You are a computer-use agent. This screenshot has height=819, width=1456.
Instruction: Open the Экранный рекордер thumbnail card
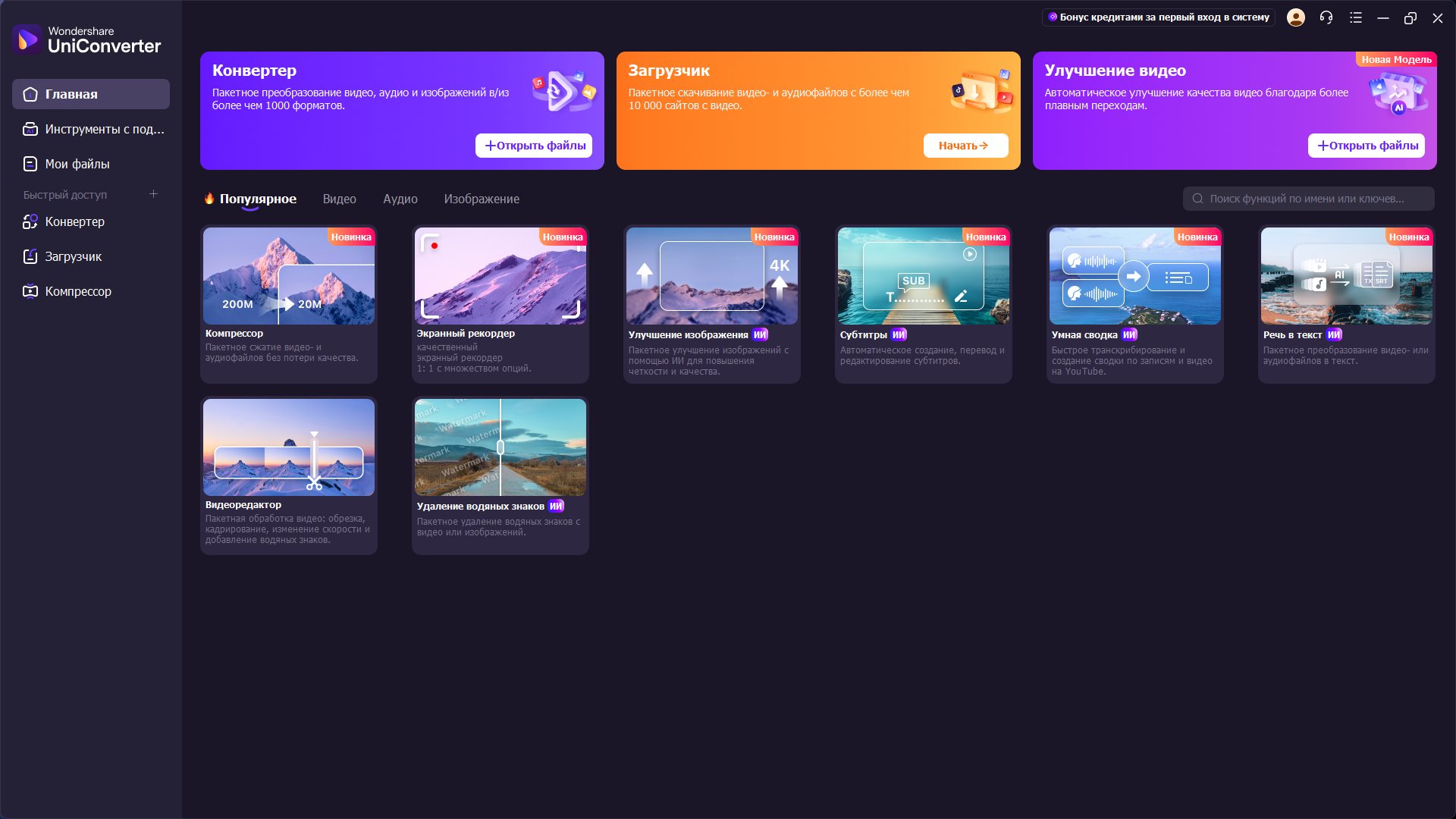[500, 277]
